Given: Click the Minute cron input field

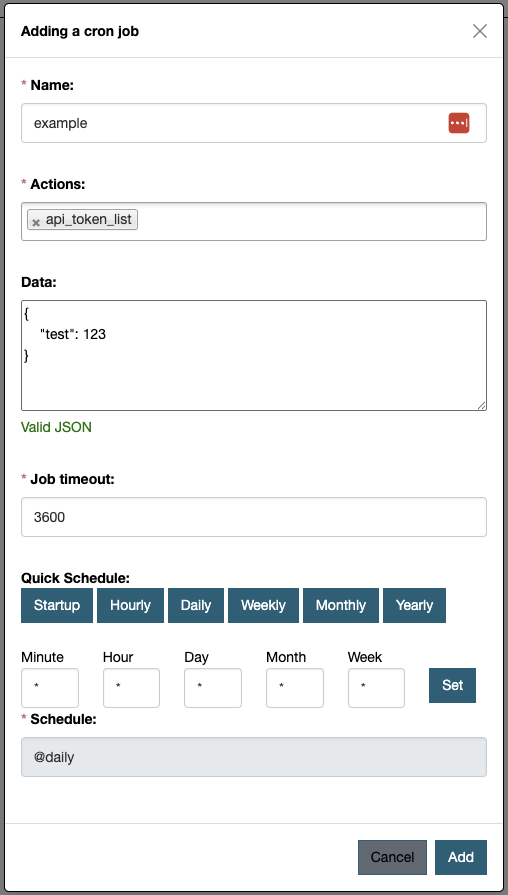Looking at the screenshot, I should point(50,688).
